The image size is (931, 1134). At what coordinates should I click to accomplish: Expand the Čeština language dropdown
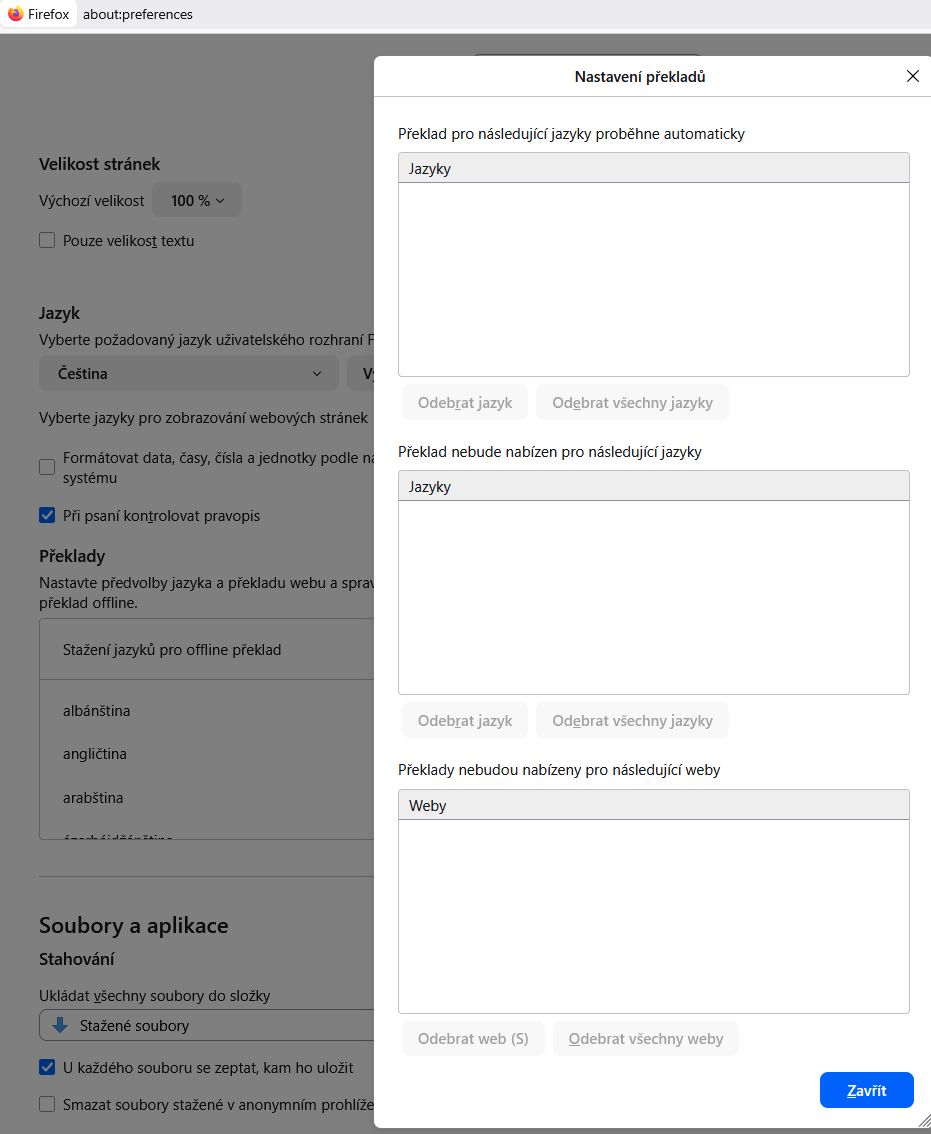[189, 374]
